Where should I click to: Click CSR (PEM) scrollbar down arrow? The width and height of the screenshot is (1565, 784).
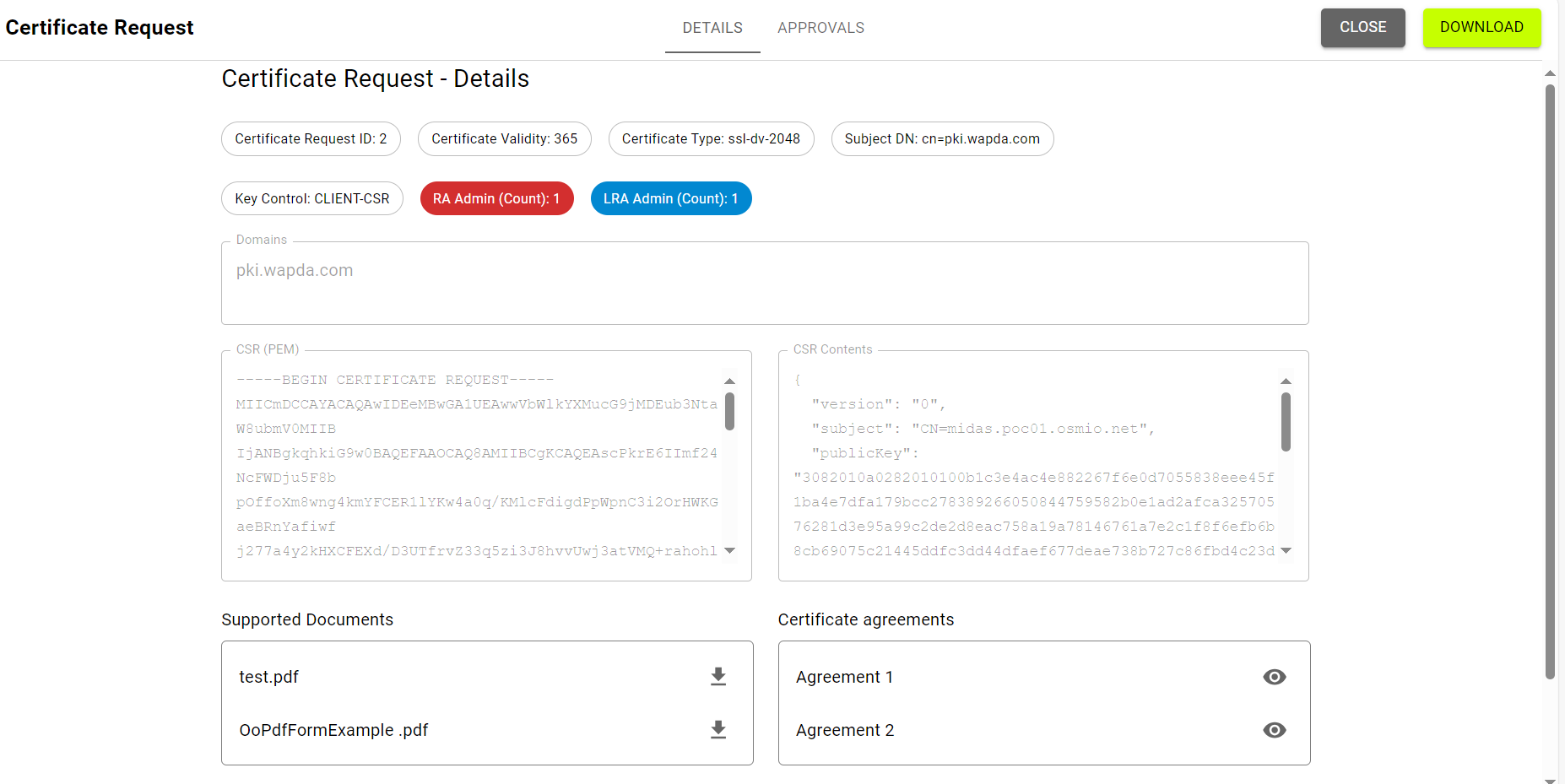coord(729,550)
